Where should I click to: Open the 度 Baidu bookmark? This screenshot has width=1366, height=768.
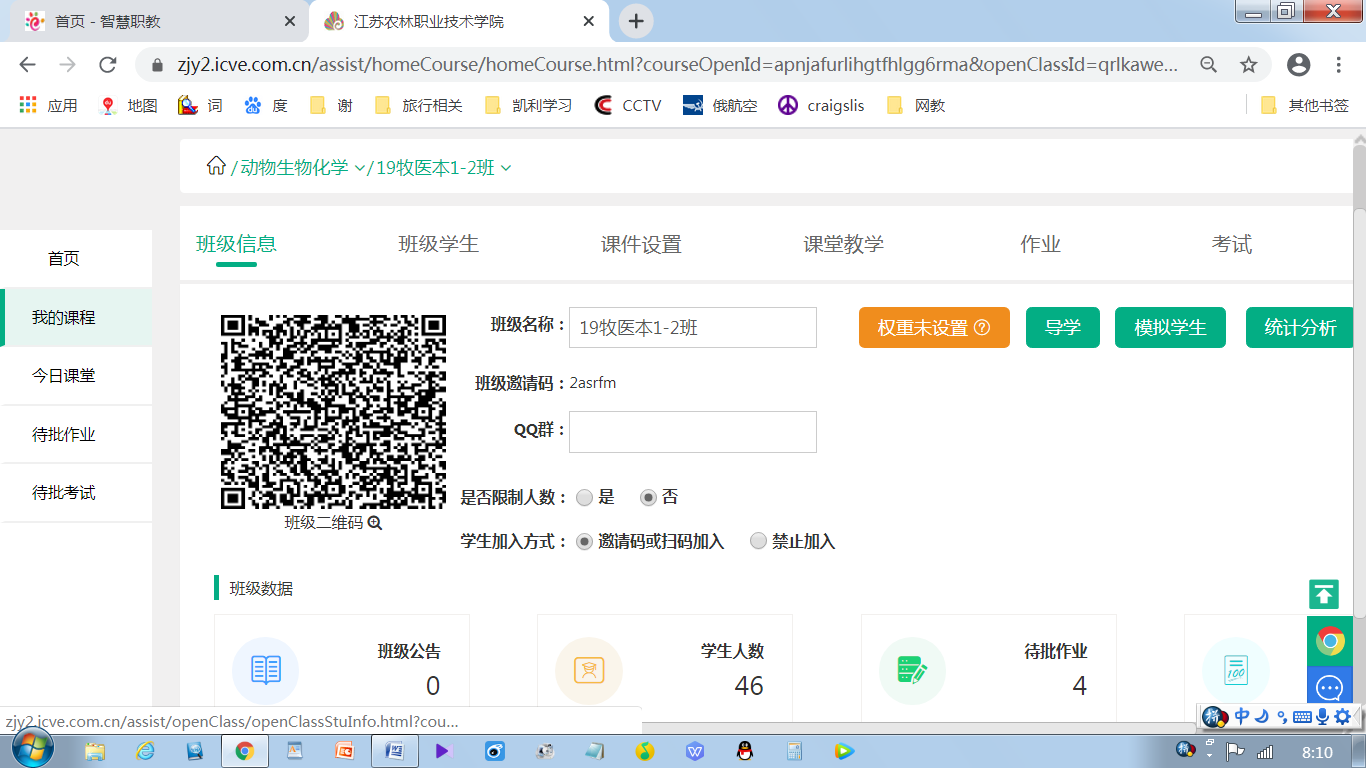266,105
